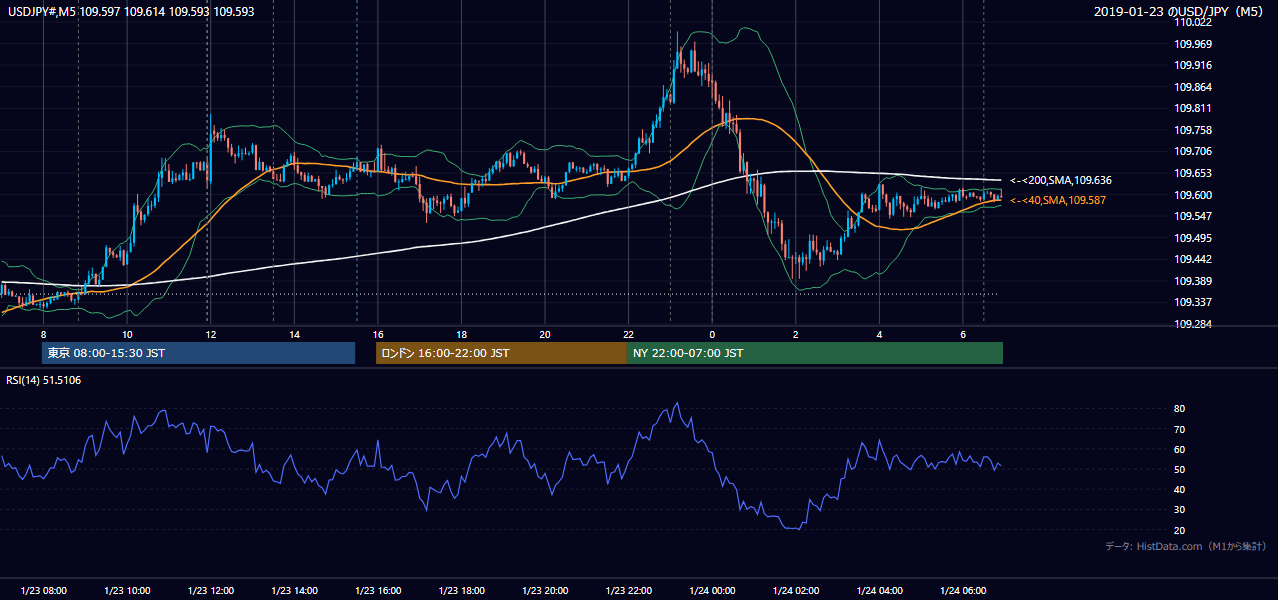Viewport: 1278px width, 600px height.
Task: Click the 1/23 08:00 time axis label
Action: (43, 590)
